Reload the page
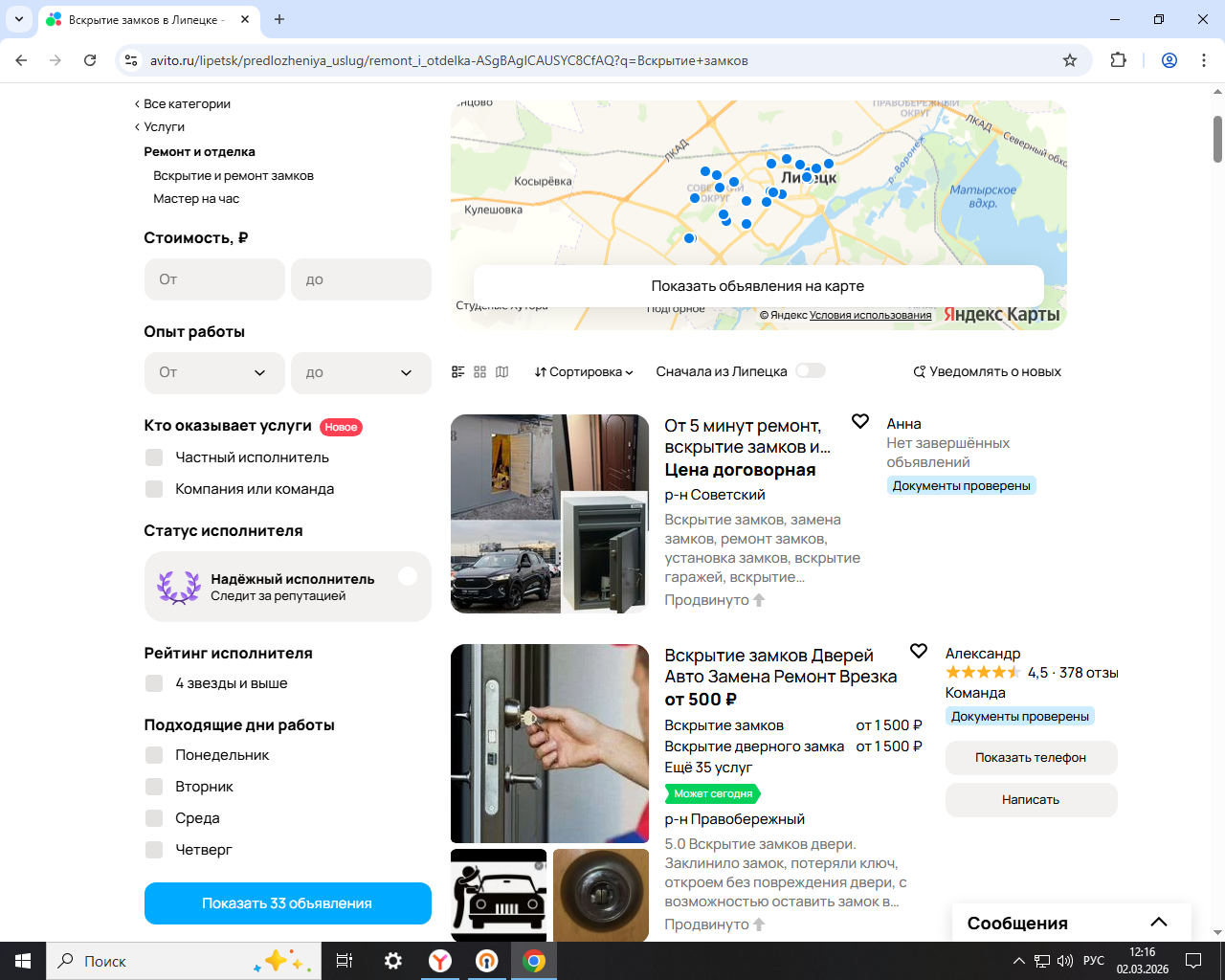Image resolution: width=1225 pixels, height=980 pixels. (90, 60)
